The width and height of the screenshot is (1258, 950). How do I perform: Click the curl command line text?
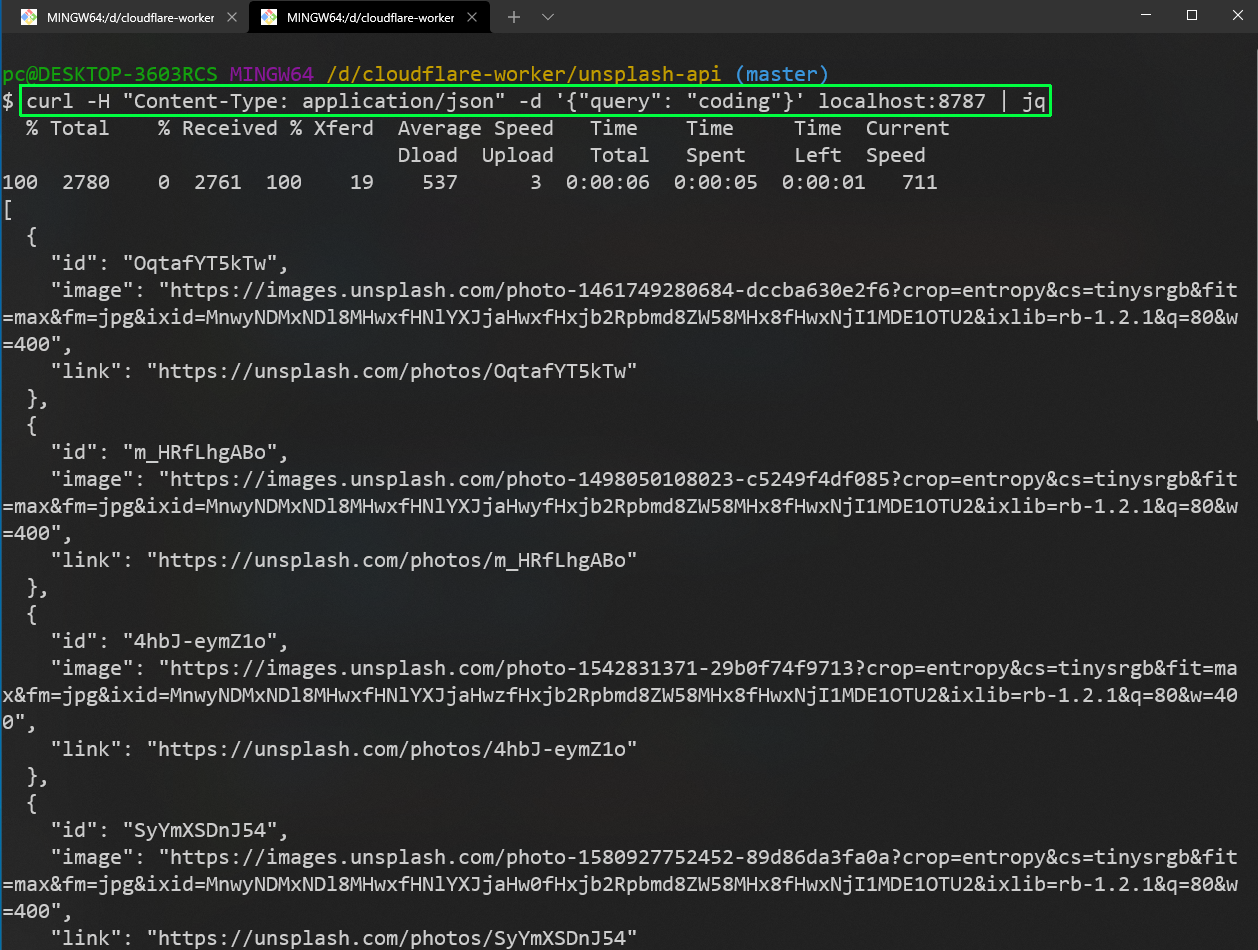click(535, 101)
